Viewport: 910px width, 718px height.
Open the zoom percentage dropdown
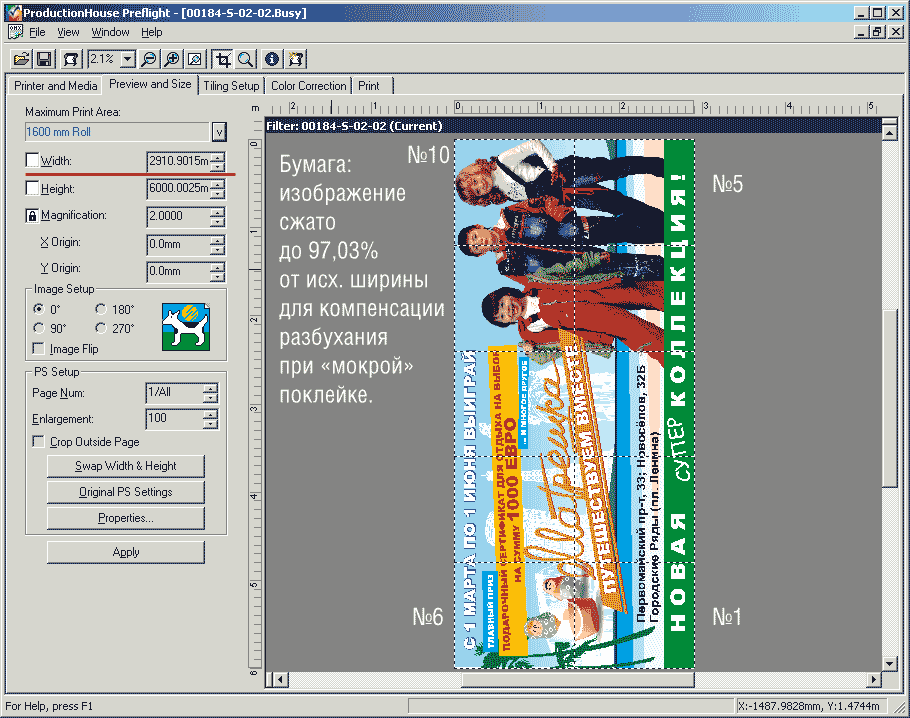pos(129,59)
